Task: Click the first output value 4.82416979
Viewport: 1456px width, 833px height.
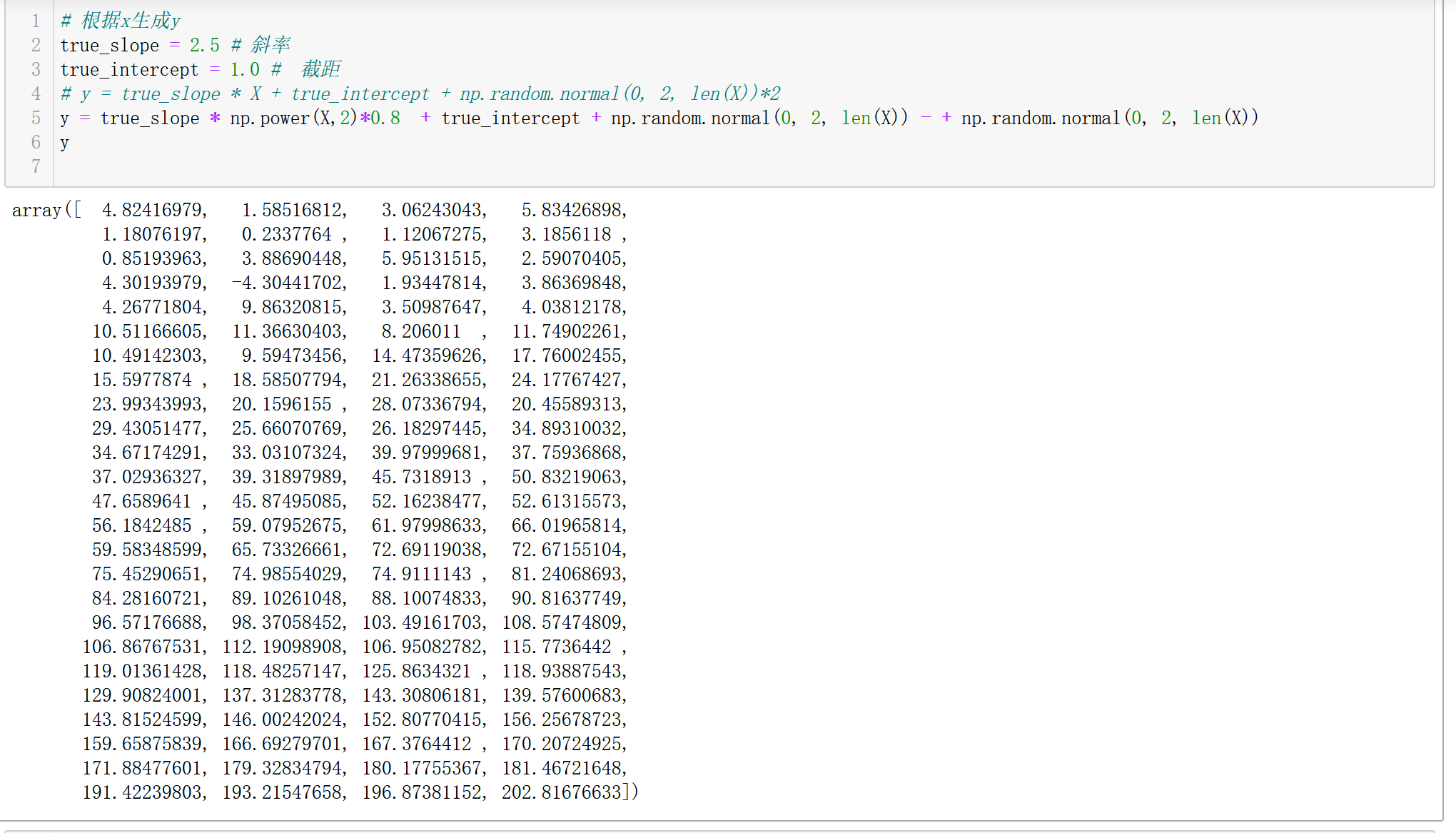Action: [x=153, y=211]
